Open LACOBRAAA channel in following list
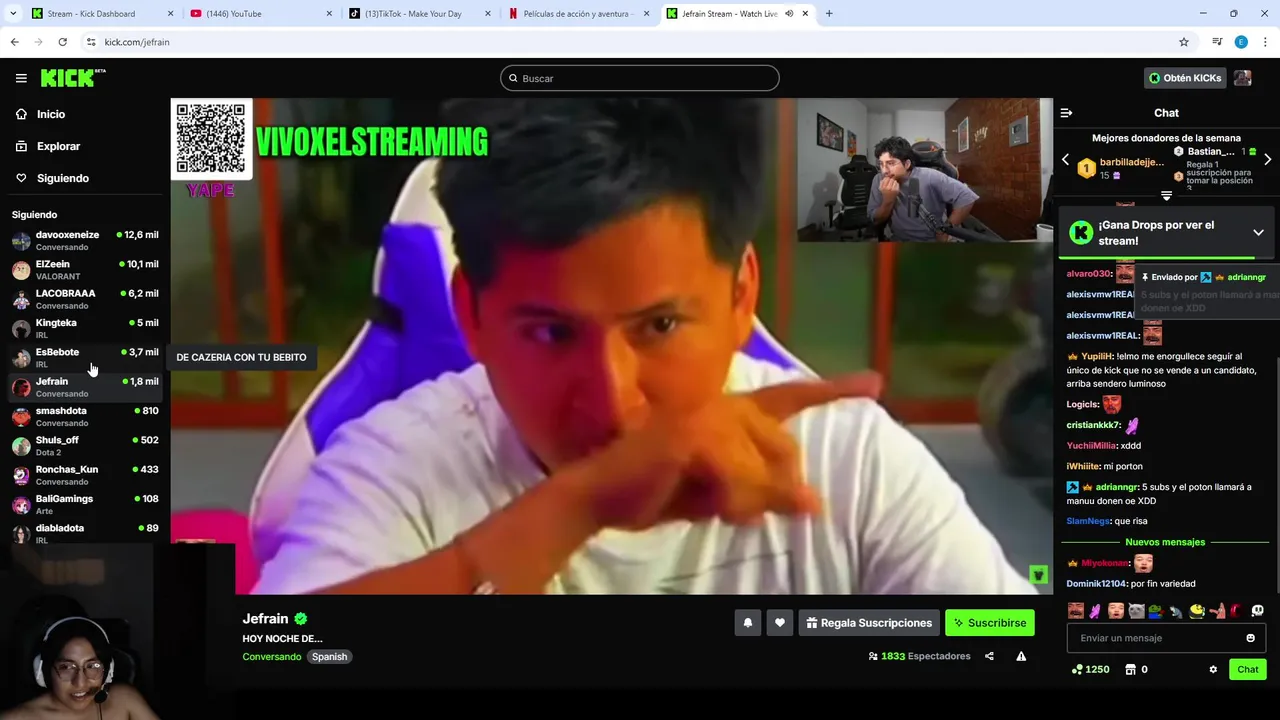 85,299
